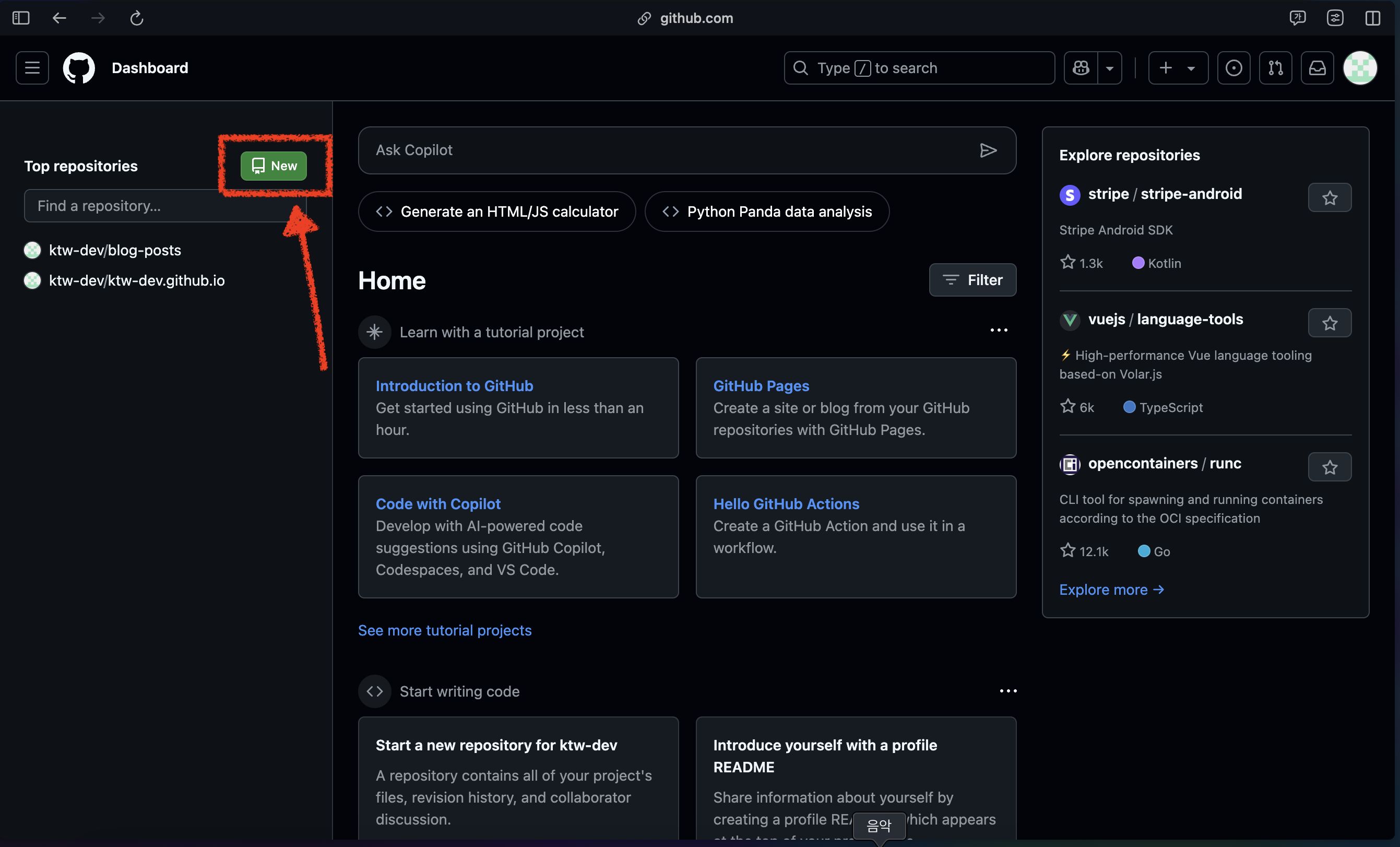Open Introduction to GitHub tutorial

pos(454,385)
